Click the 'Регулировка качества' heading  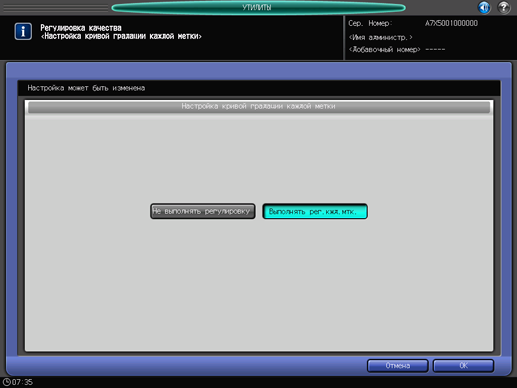pyautogui.click(x=81, y=28)
